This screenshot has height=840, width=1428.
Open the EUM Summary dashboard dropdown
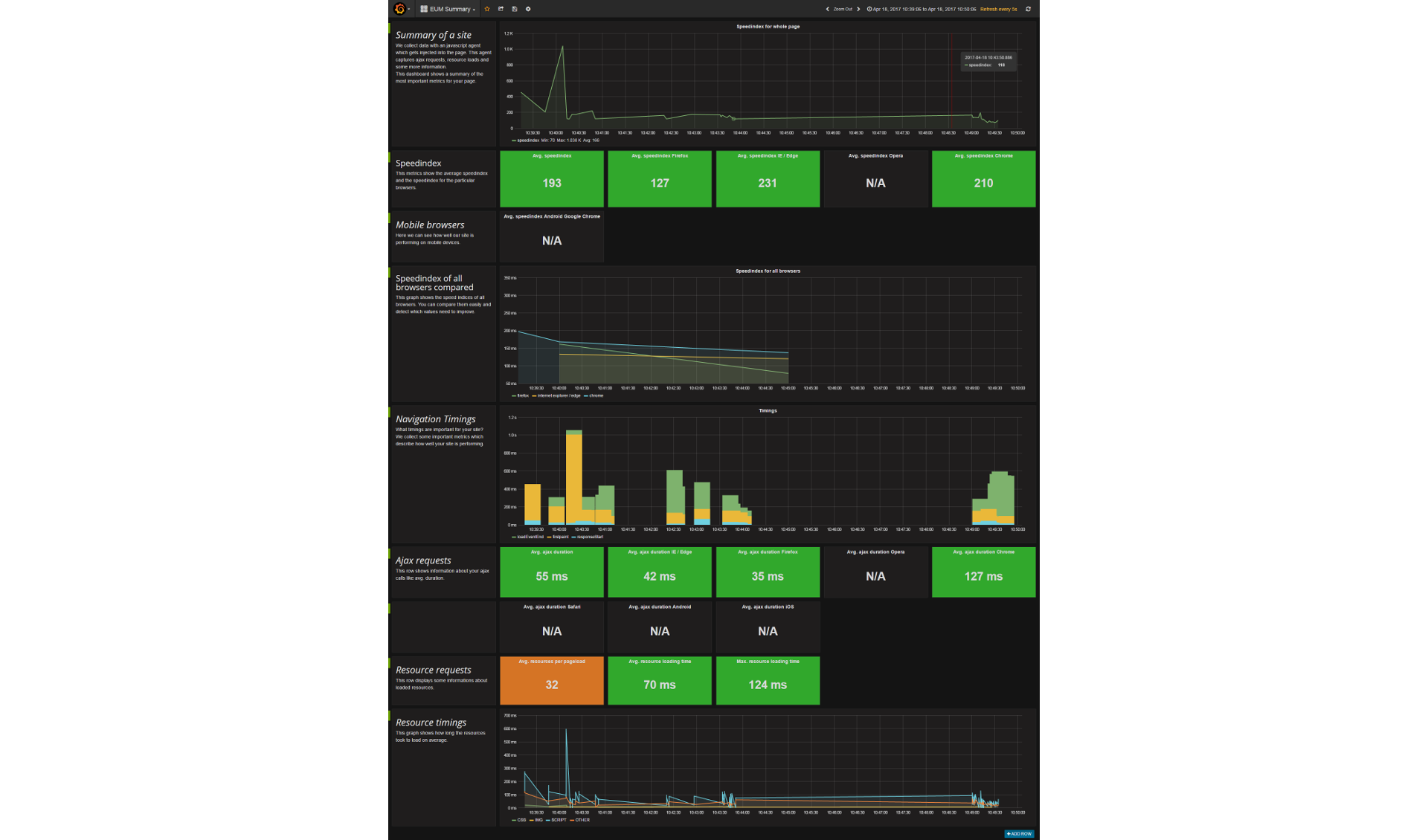(448, 9)
